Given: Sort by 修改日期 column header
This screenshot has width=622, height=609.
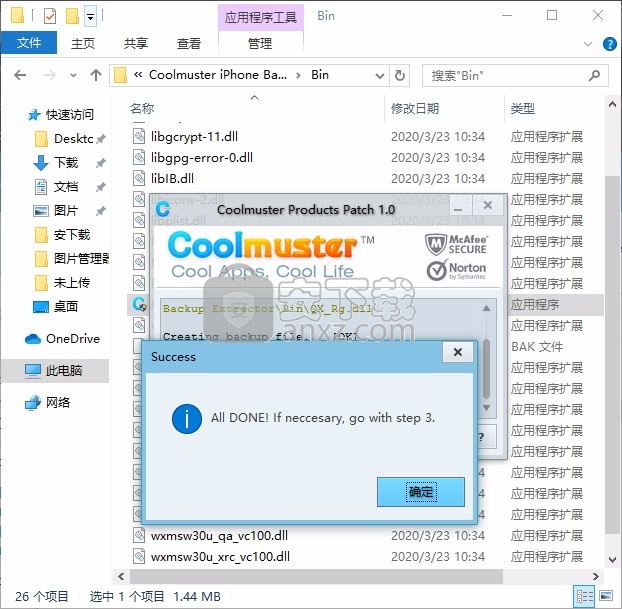Looking at the screenshot, I should click(415, 108).
